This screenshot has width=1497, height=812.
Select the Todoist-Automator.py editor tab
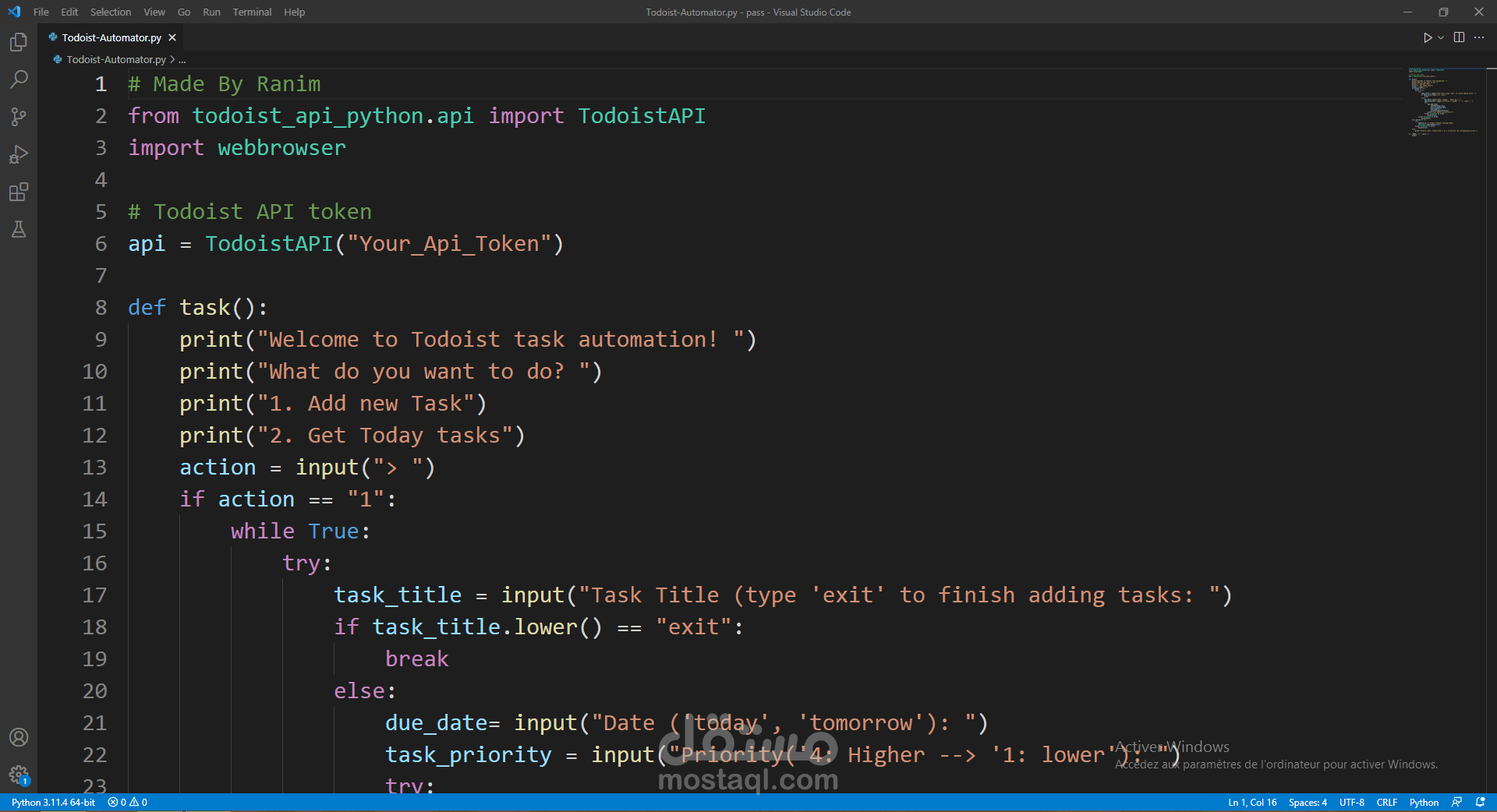(111, 37)
